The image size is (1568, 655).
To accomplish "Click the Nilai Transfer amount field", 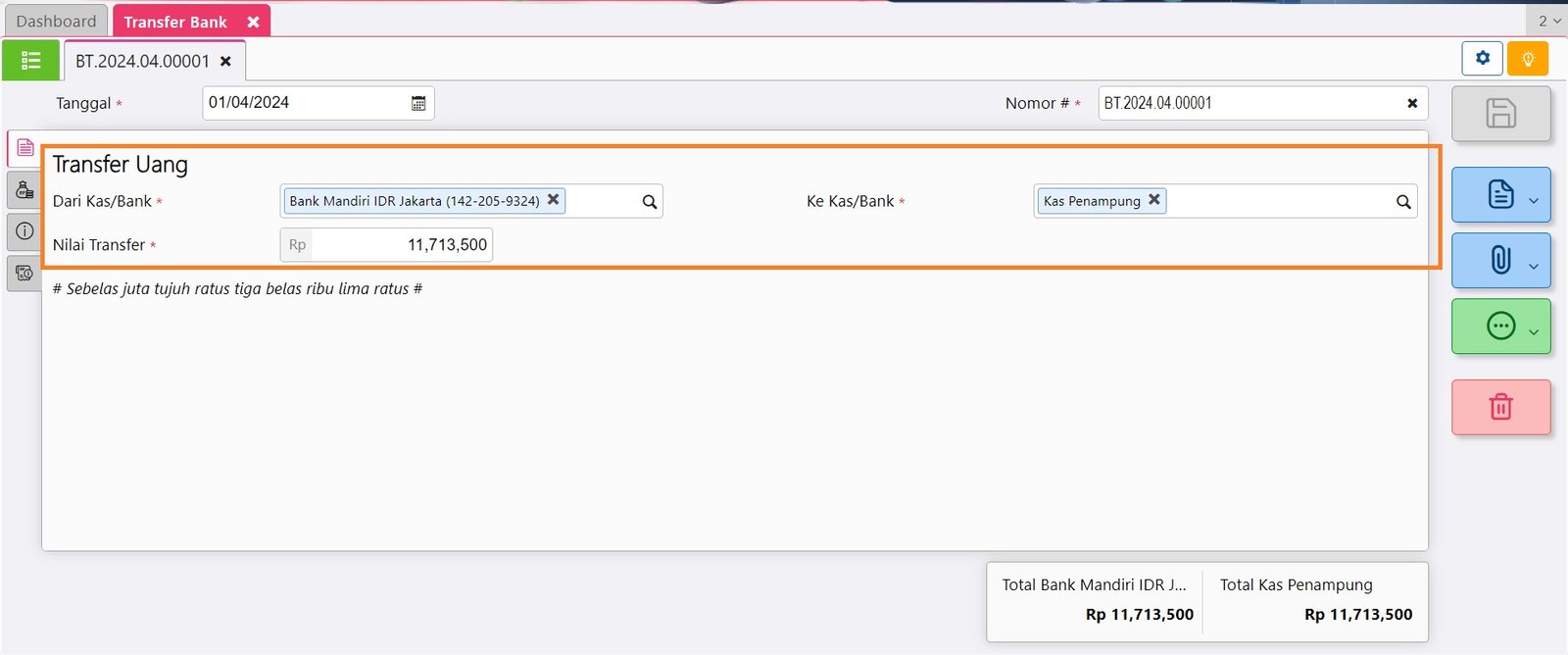I will (x=400, y=245).
